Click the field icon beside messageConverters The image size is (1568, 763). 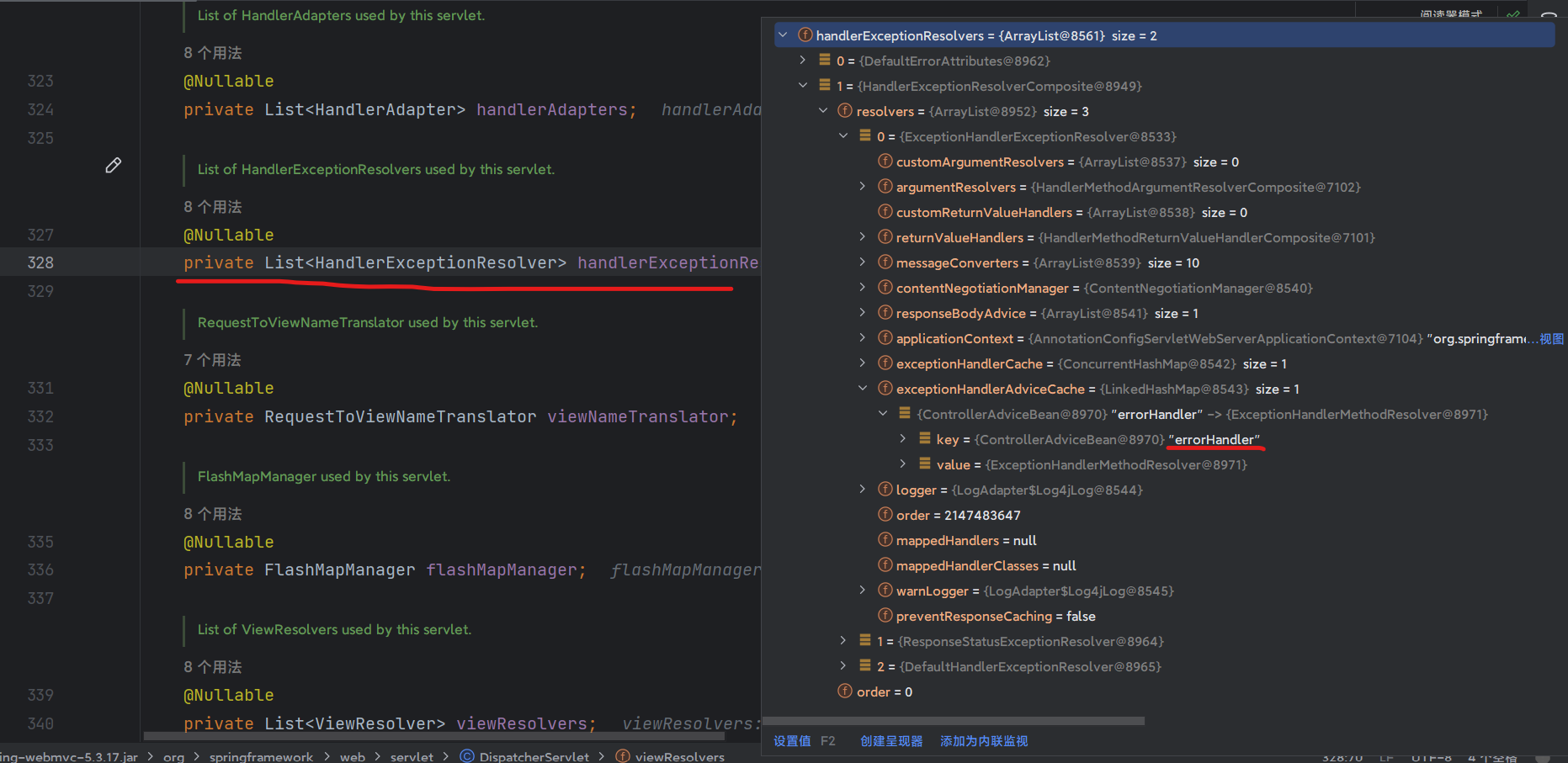click(x=885, y=262)
